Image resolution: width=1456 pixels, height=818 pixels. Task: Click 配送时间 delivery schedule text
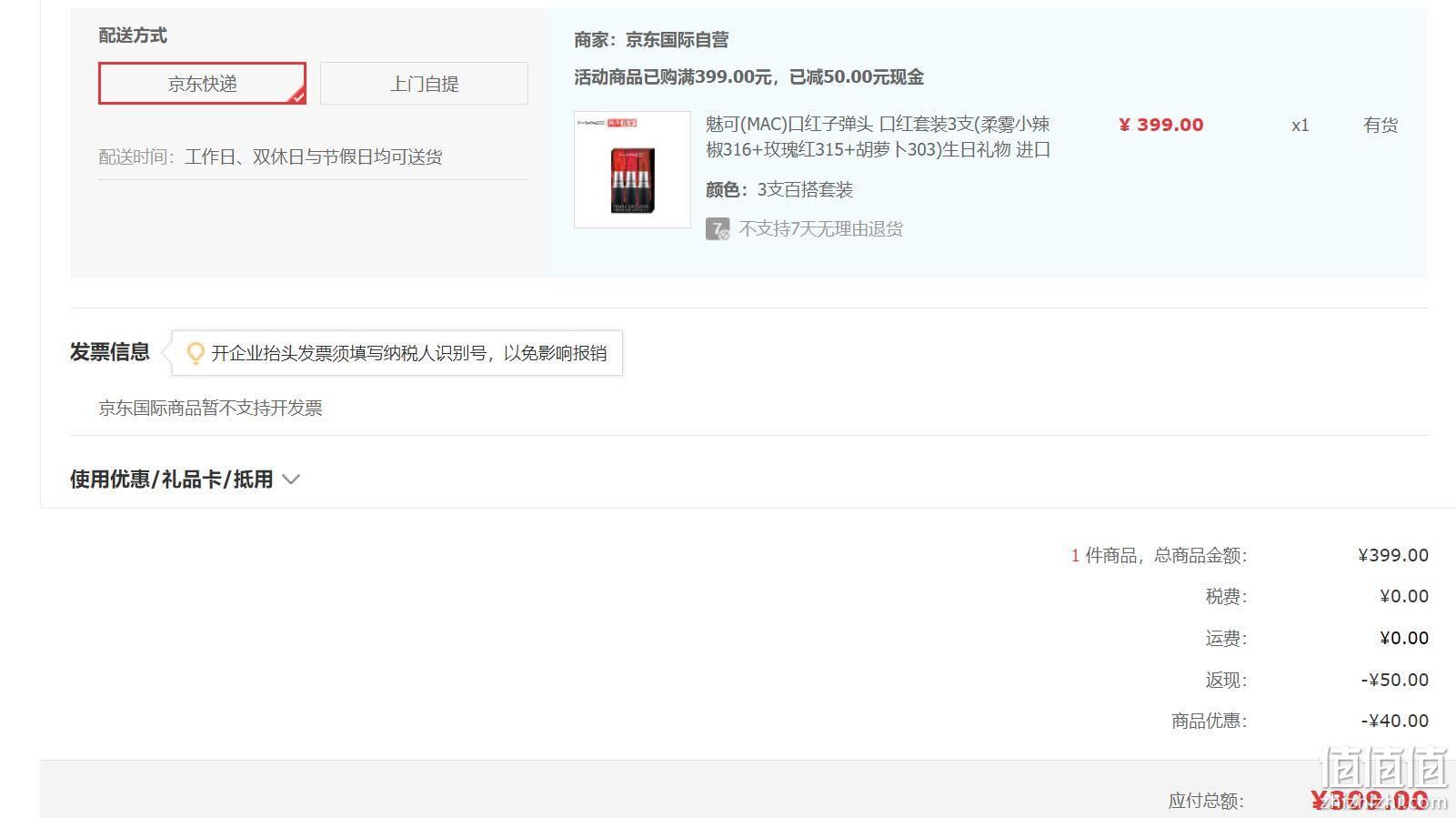tap(270, 157)
